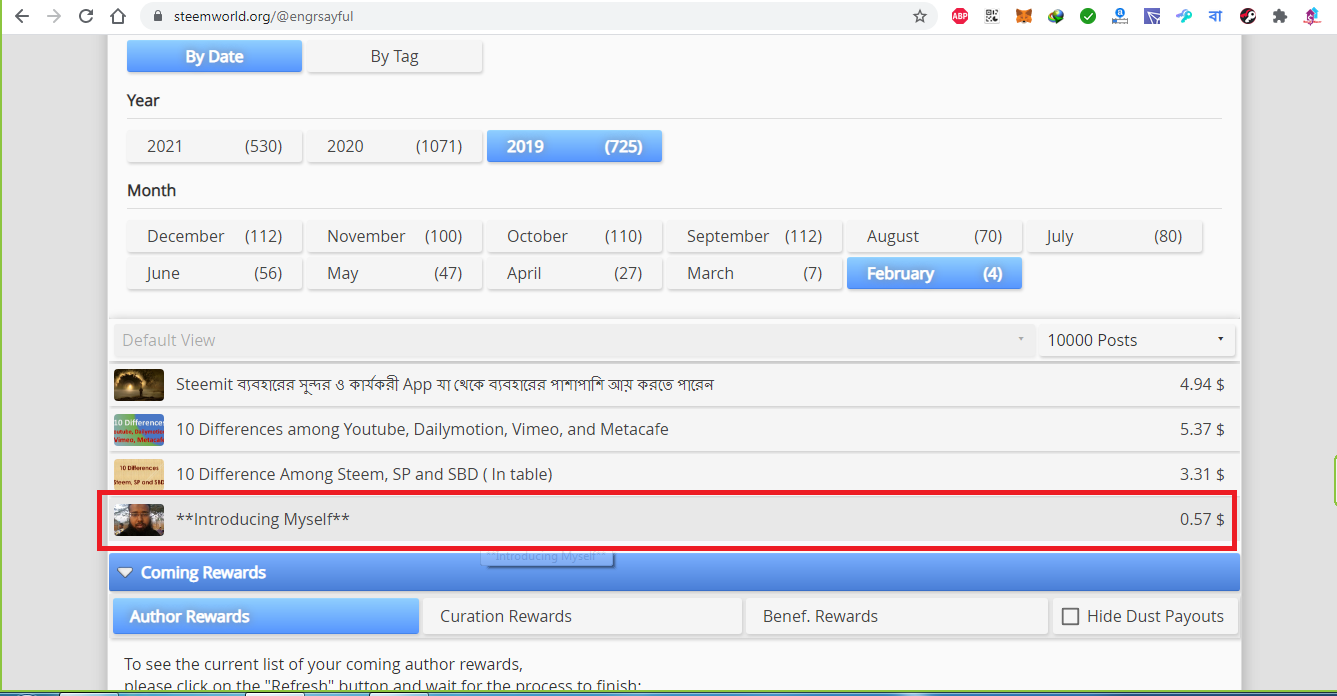Screen dimensions: 1337x696
Task: Click thumbnail of Youtube differences post
Action: (x=139, y=429)
